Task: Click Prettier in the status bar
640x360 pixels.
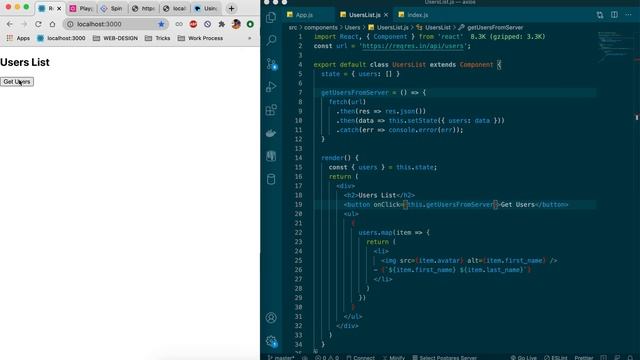Action: click(x=584, y=358)
